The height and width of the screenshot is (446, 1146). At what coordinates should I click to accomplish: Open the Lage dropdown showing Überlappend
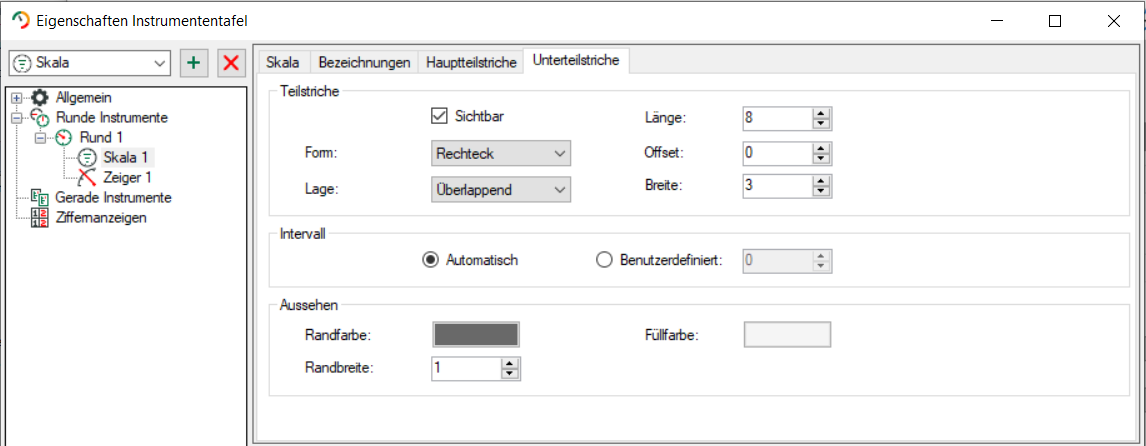click(x=500, y=188)
